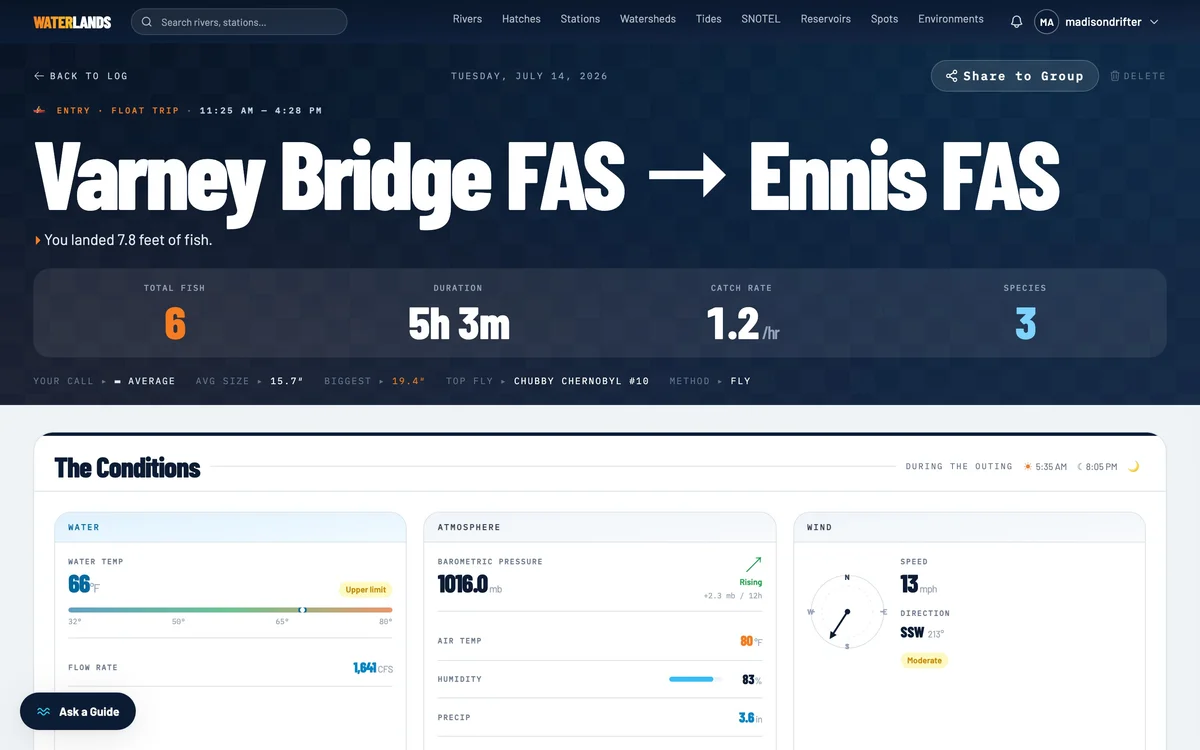Click the yellow moon phase icon

click(1134, 466)
